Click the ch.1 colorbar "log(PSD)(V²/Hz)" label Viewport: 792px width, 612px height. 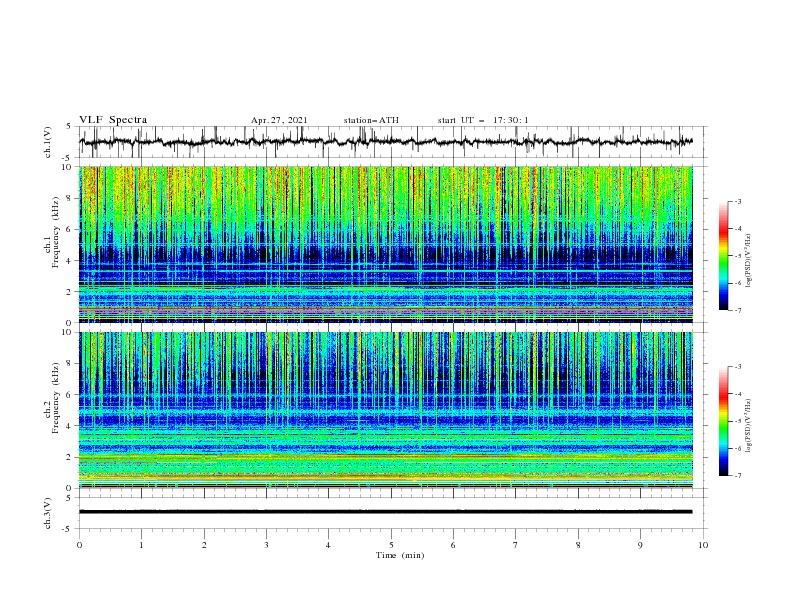(749, 261)
